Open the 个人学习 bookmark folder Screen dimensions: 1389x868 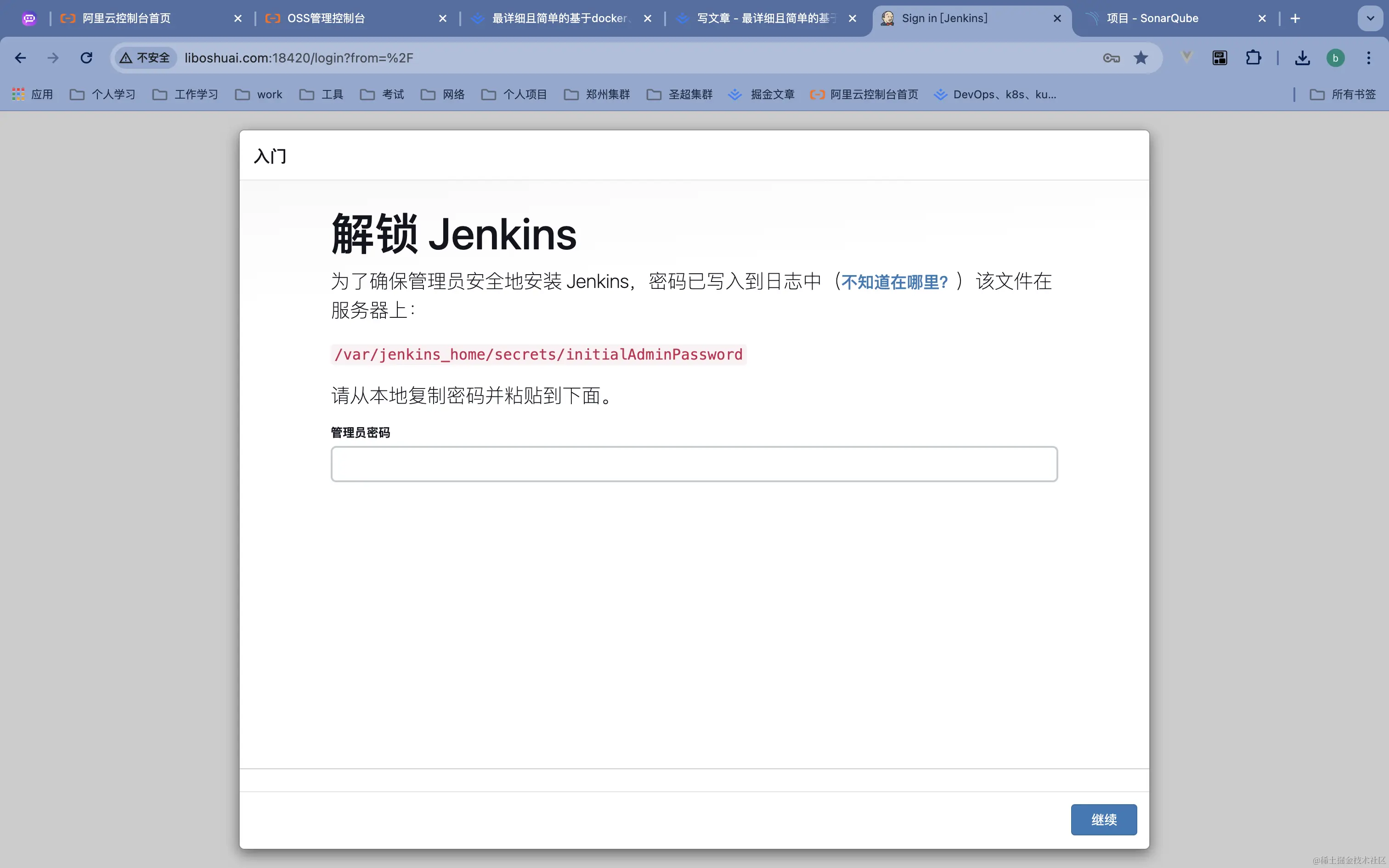tap(103, 94)
